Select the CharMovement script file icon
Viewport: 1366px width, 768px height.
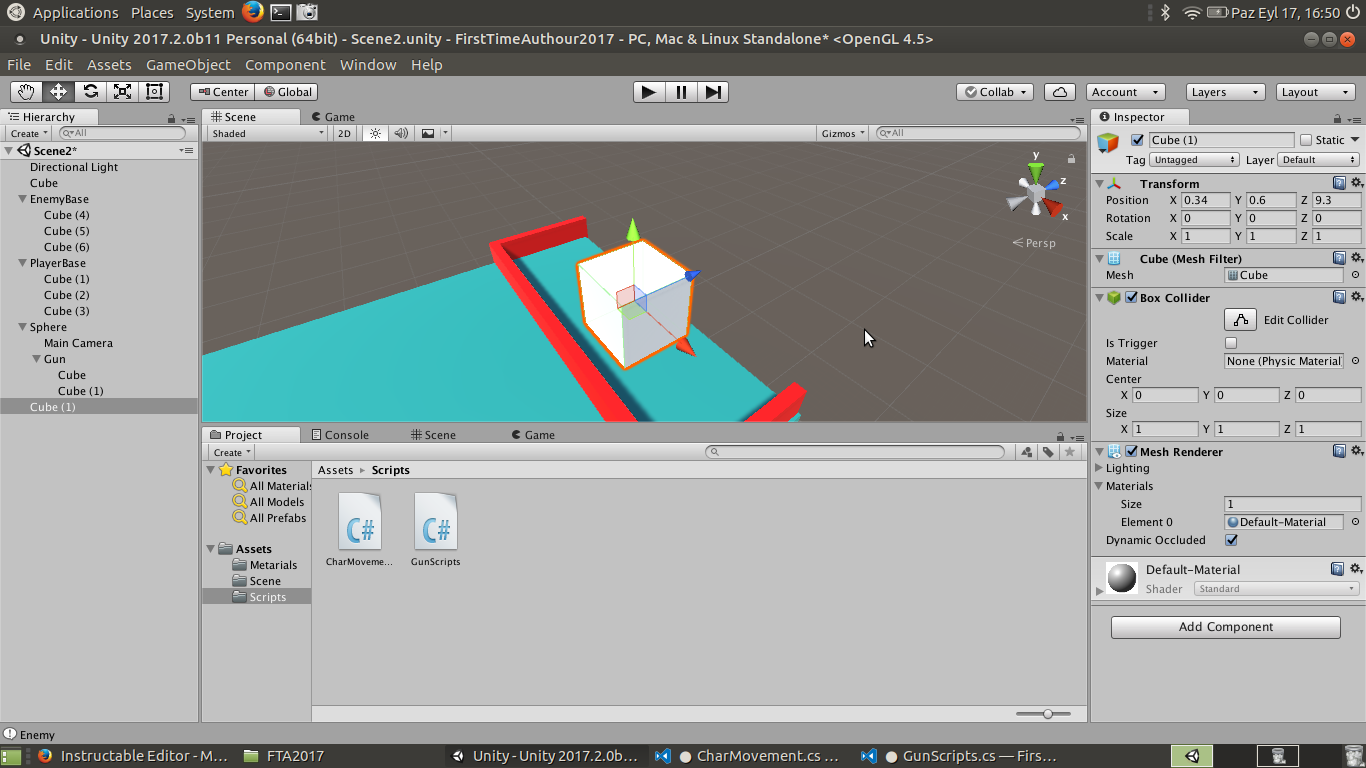pos(360,521)
